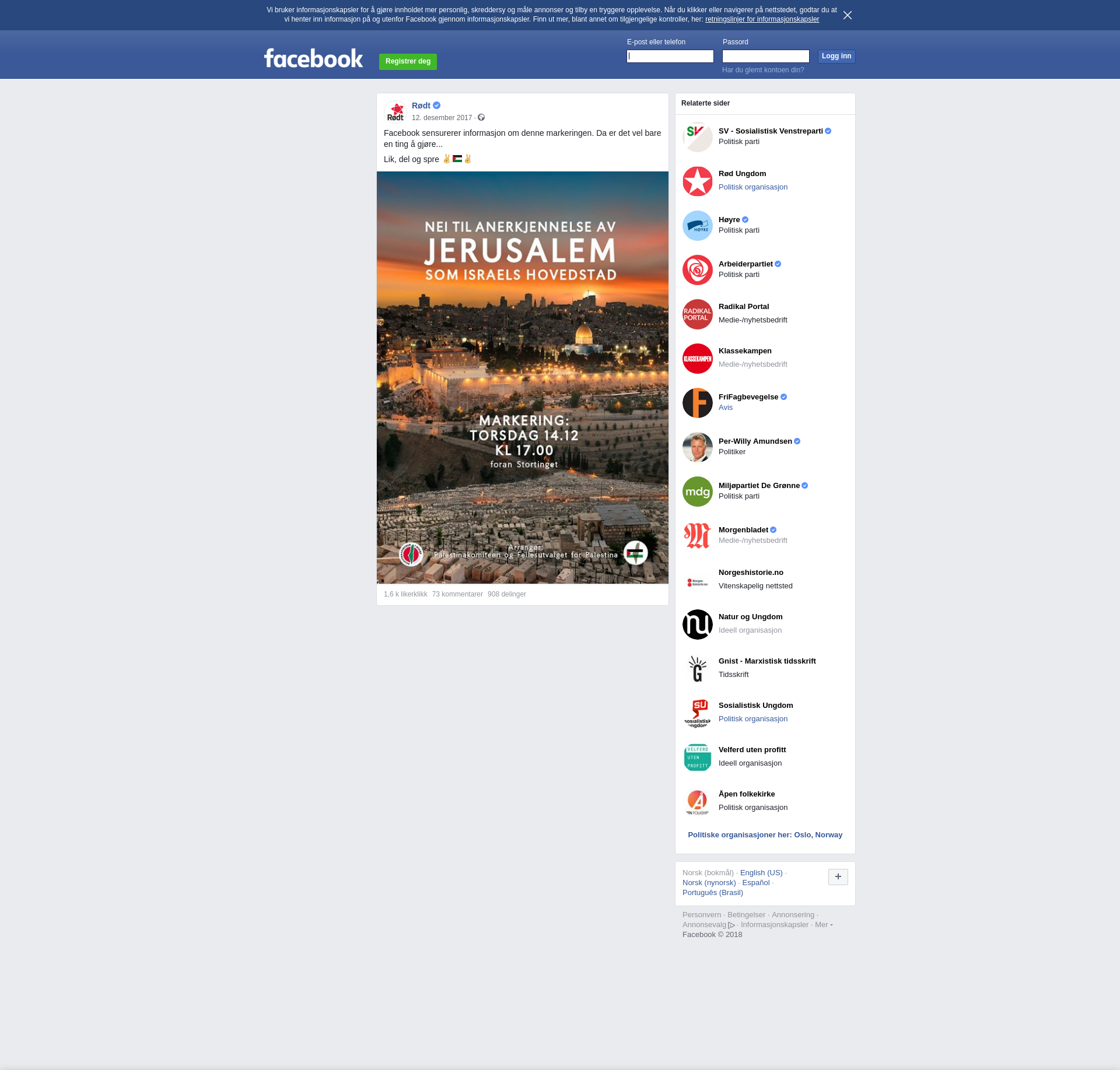Open SV - Sosialistisk Venstreparti page logo
Screen dimensions: 1120x1070
[698, 137]
